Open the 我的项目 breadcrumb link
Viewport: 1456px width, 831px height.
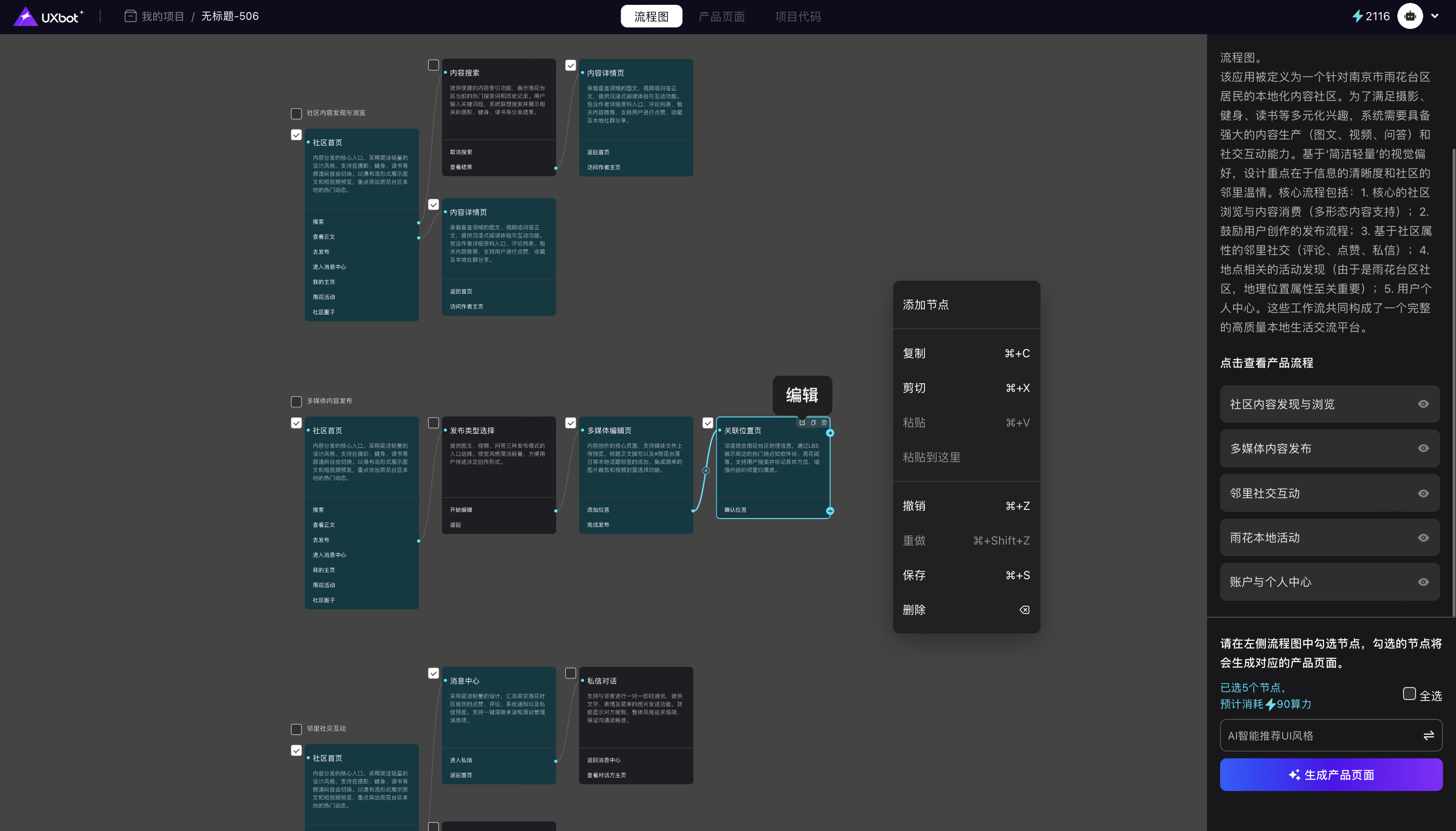click(163, 16)
